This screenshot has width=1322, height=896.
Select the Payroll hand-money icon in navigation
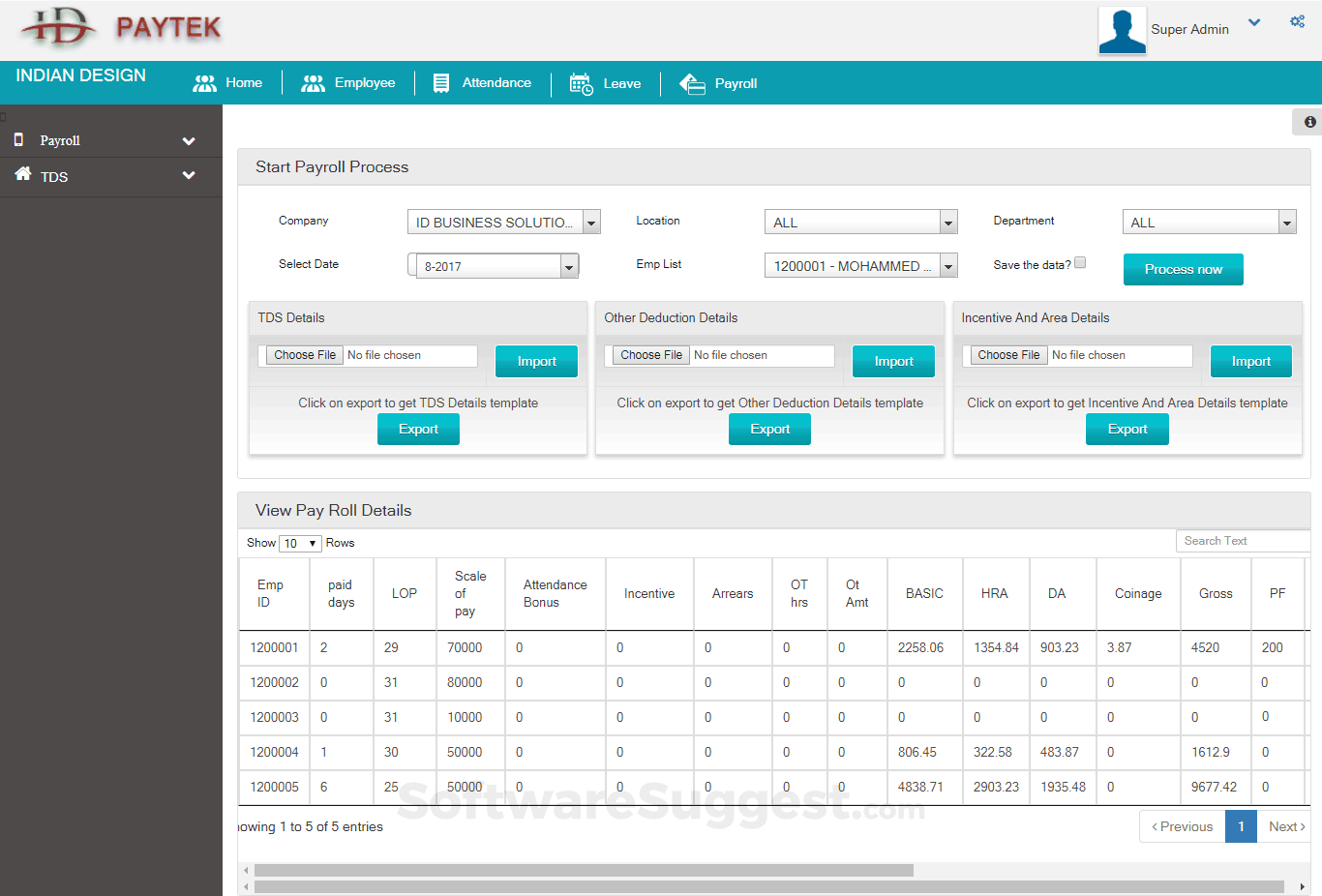pos(692,83)
